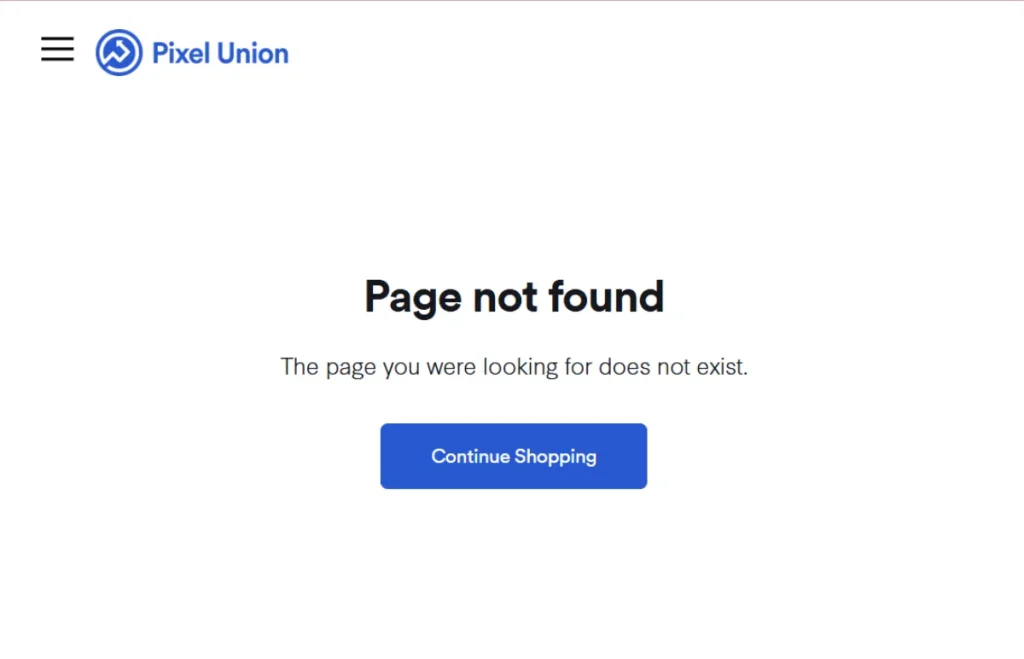Open the hamburger navigation menu
This screenshot has width=1024, height=659.
[x=57, y=49]
